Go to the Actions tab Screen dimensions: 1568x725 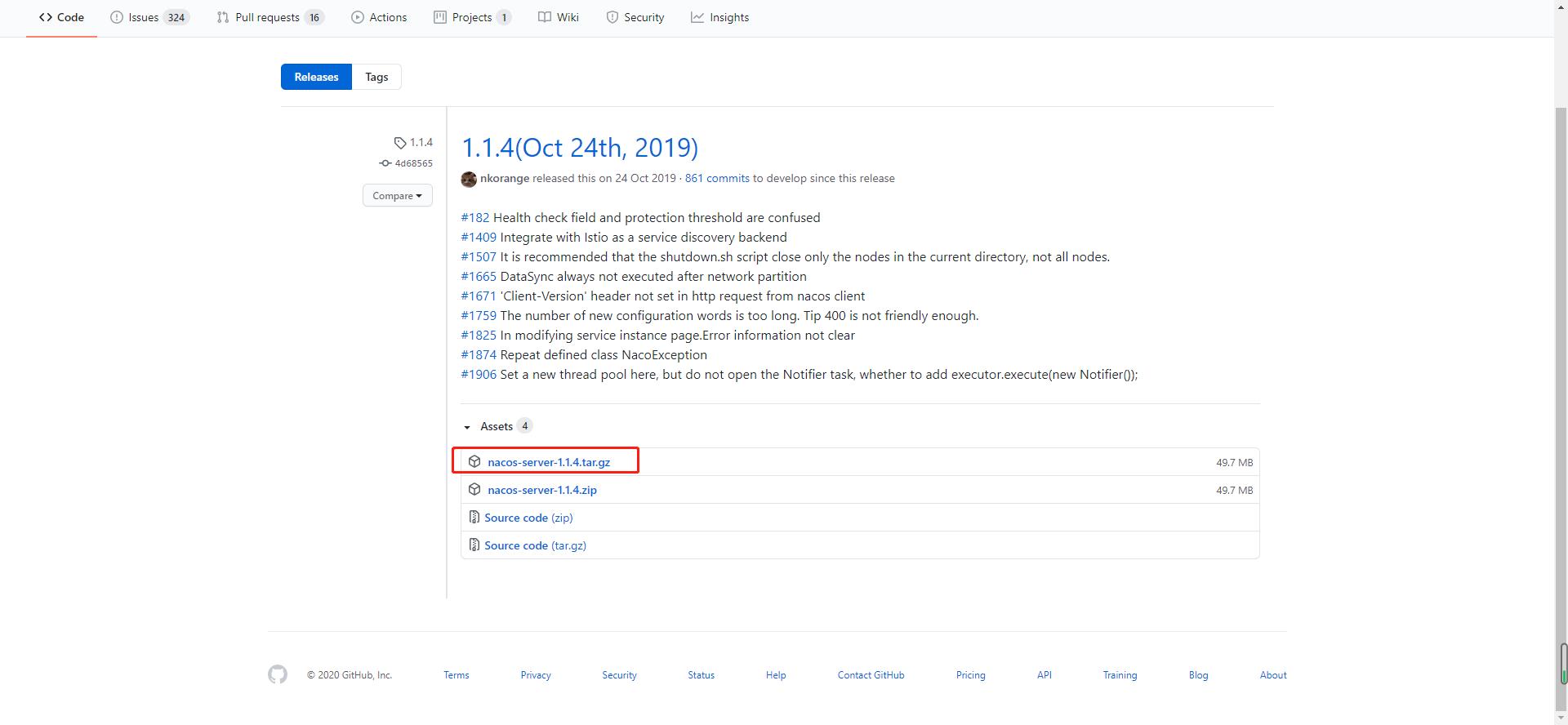coord(379,17)
